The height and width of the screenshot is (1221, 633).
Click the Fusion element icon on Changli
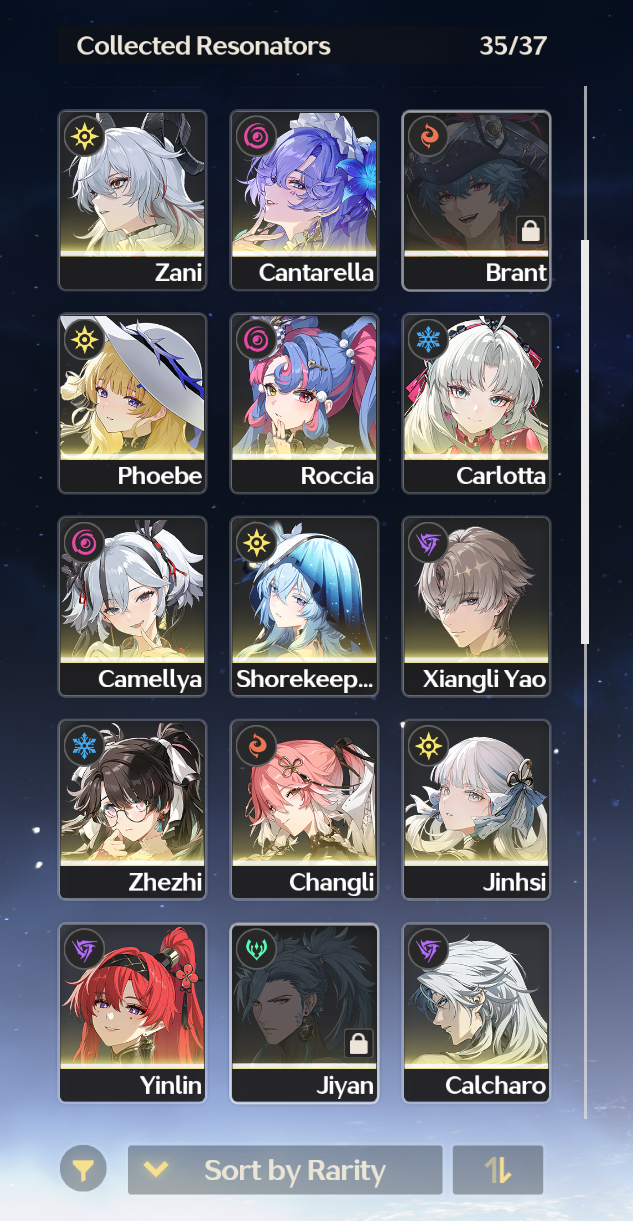(x=255, y=745)
